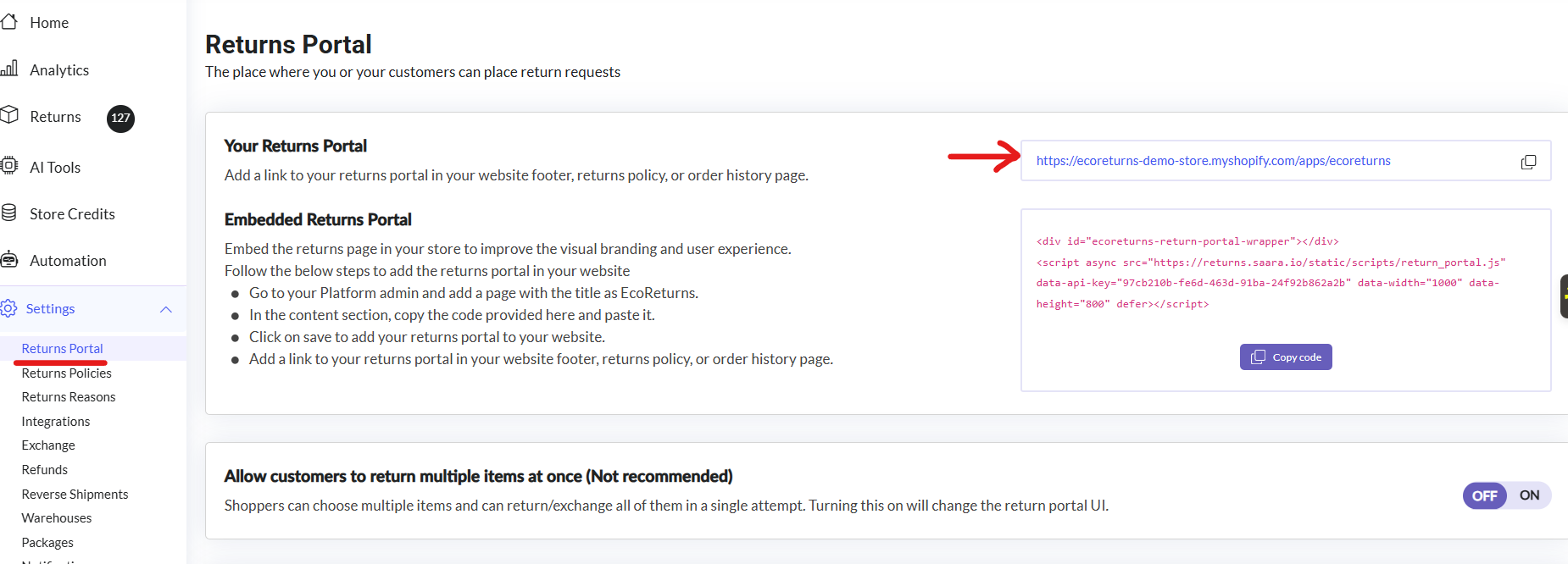Collapse the Settings menu chevron
Image resolution: width=1568 pixels, height=564 pixels.
click(166, 309)
